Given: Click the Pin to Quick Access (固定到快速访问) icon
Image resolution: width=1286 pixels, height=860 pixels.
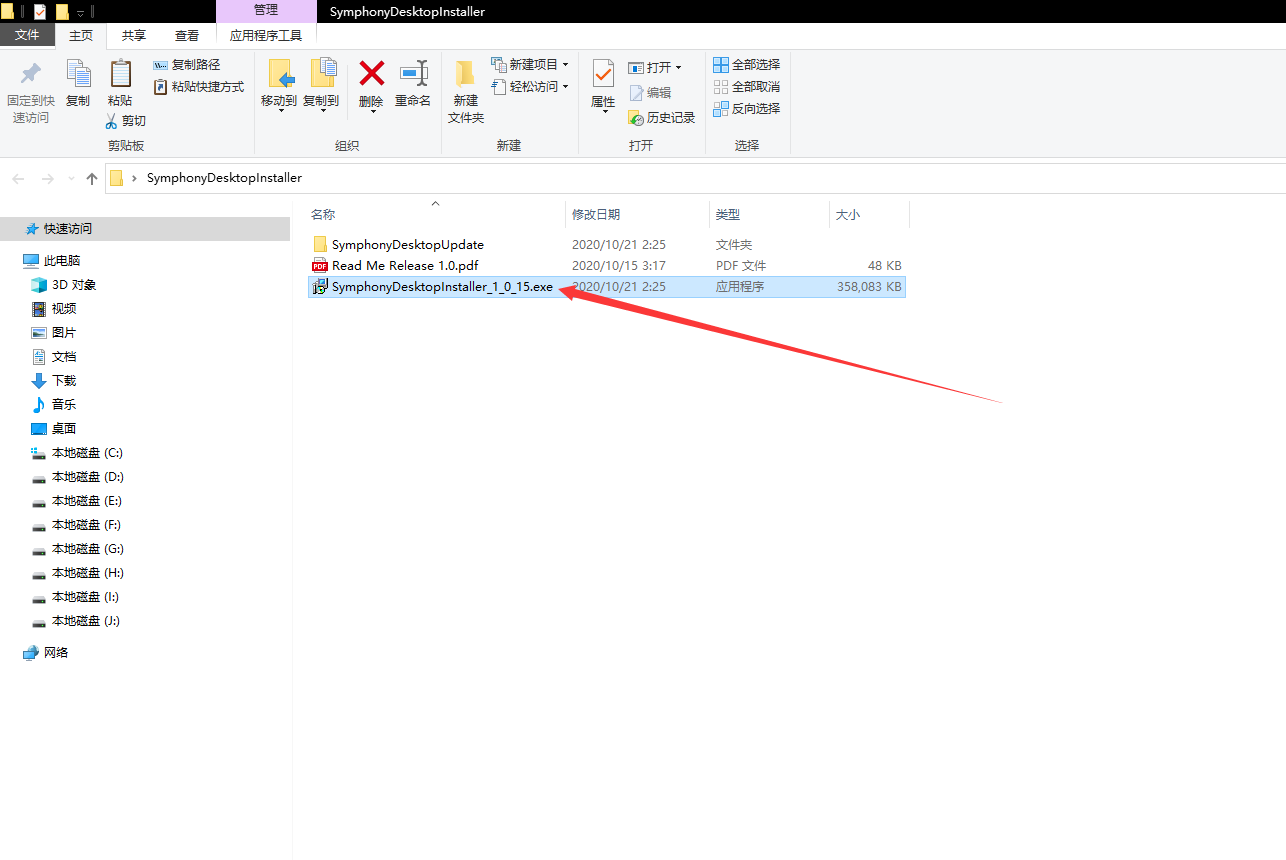Looking at the screenshot, I should tap(30, 74).
